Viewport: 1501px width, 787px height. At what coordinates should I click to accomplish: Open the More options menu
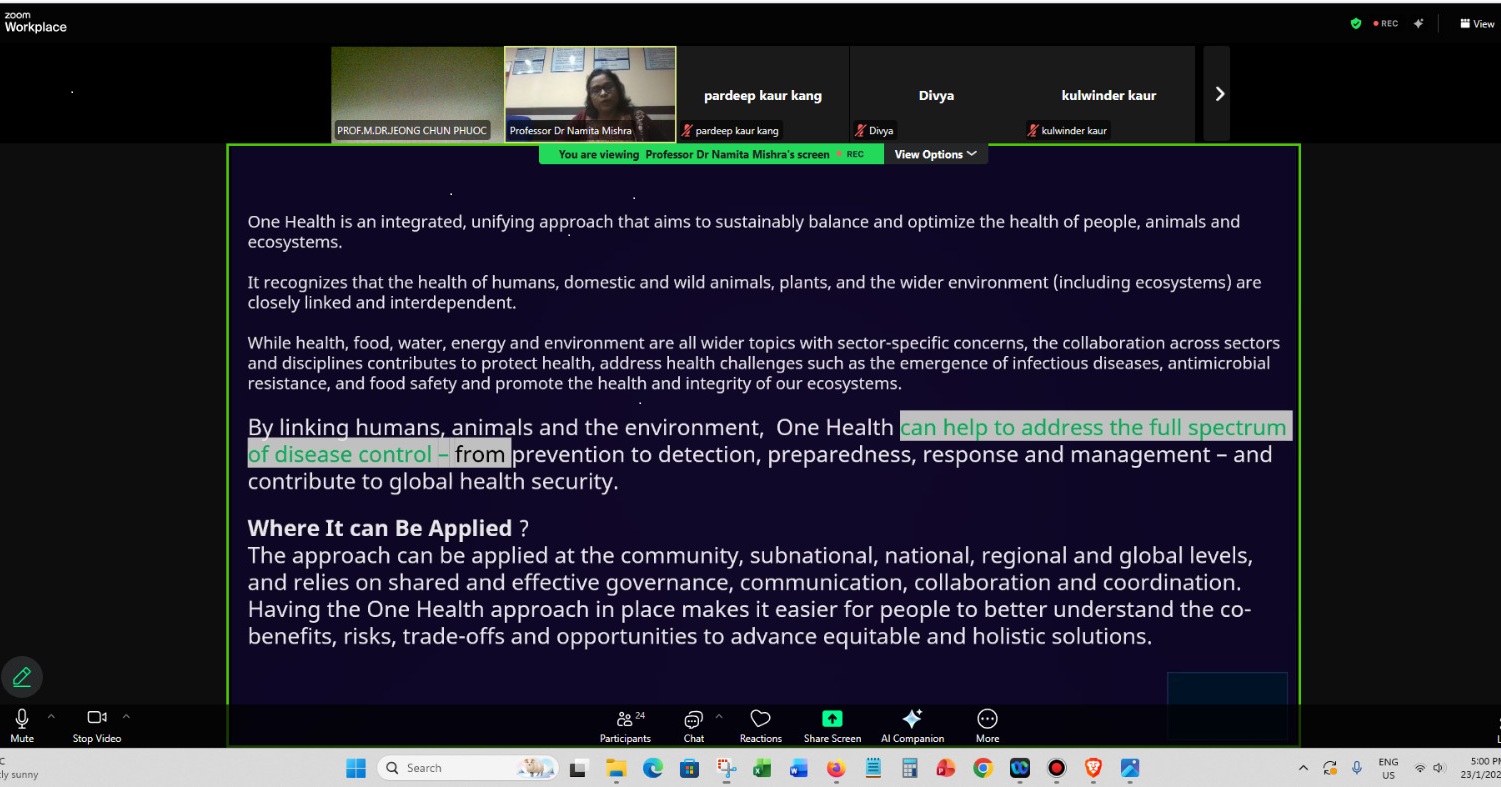(x=987, y=725)
